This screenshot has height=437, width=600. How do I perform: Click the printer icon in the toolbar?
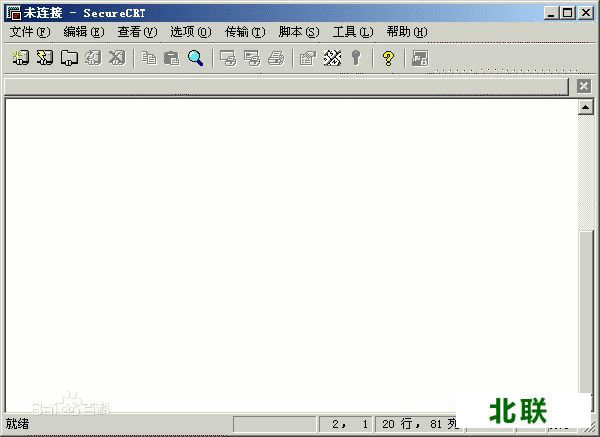(x=276, y=58)
